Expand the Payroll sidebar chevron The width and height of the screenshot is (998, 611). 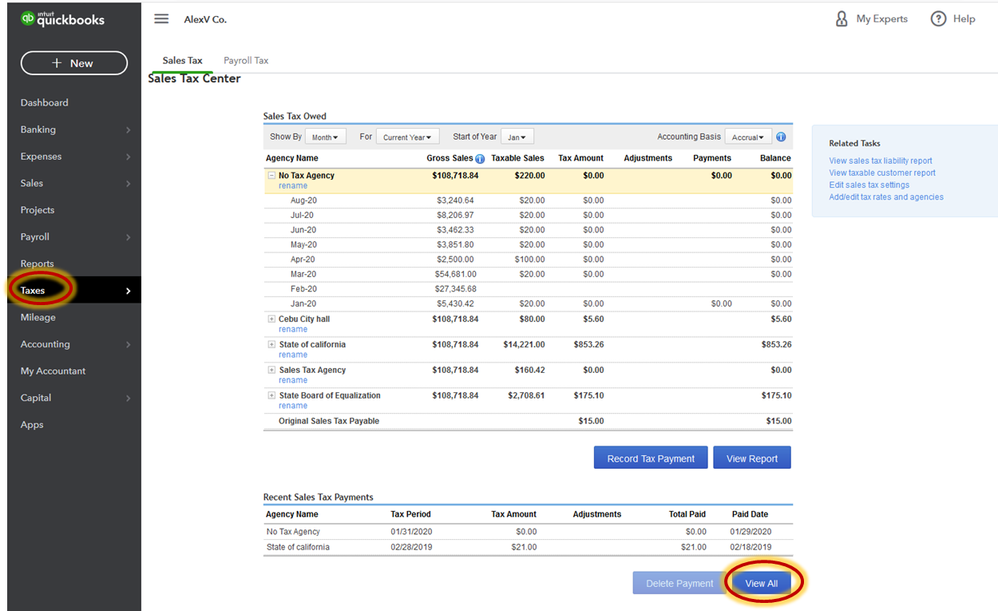(x=128, y=237)
